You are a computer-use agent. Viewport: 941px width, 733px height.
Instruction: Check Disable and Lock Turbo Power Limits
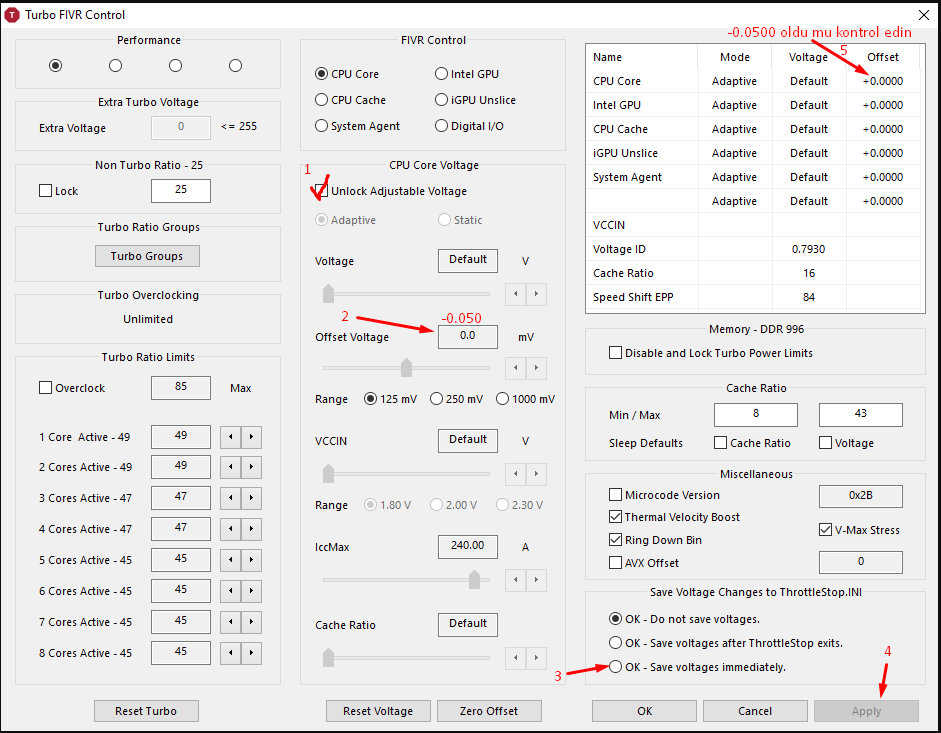click(x=615, y=353)
